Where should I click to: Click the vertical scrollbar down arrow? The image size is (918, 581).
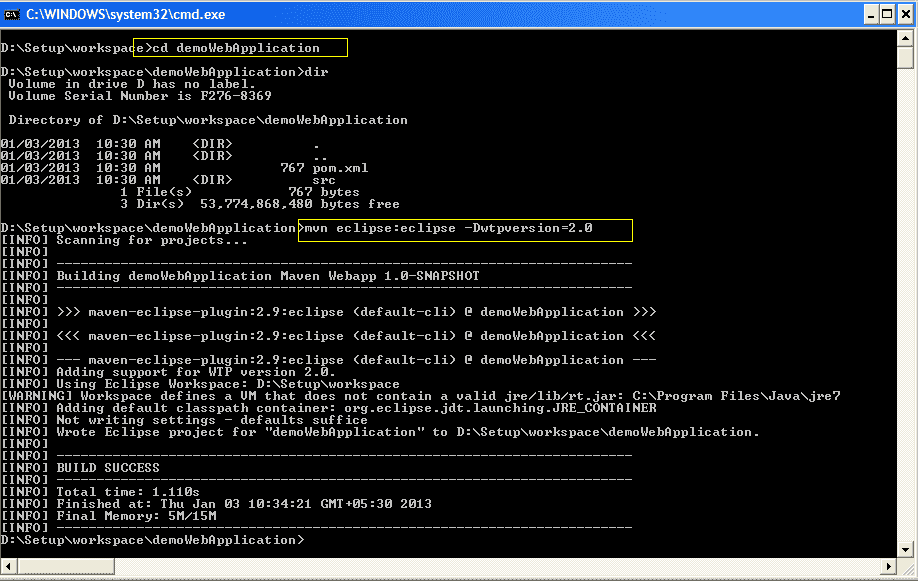tap(905, 549)
